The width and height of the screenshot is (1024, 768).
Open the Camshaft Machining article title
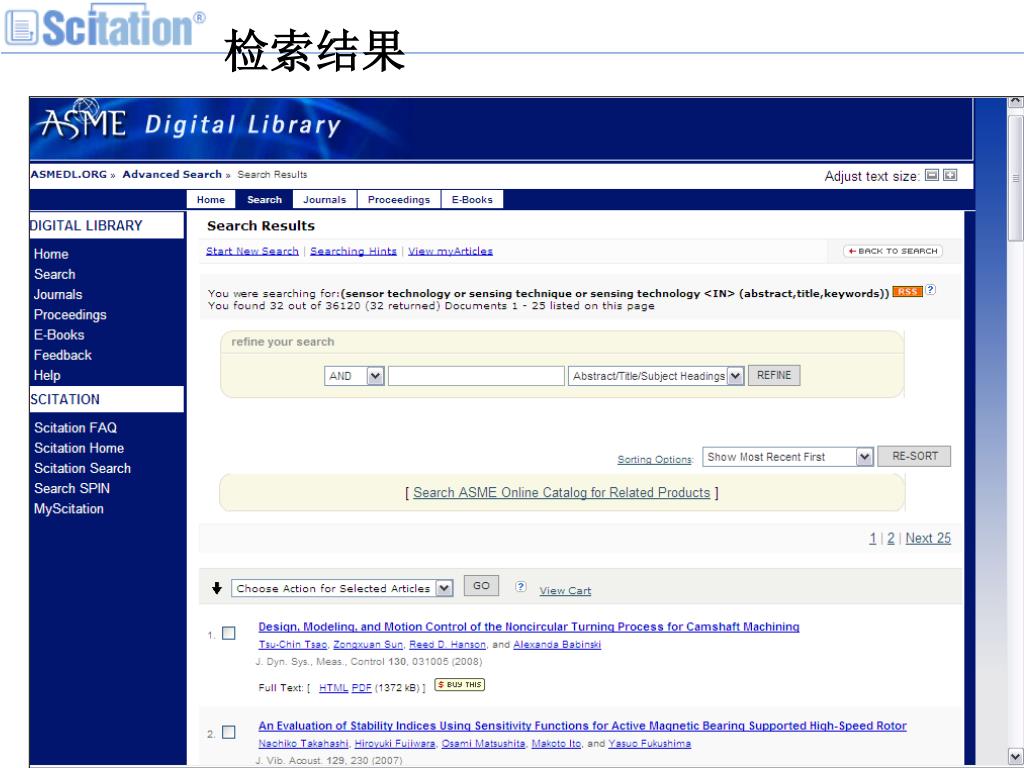(528, 627)
